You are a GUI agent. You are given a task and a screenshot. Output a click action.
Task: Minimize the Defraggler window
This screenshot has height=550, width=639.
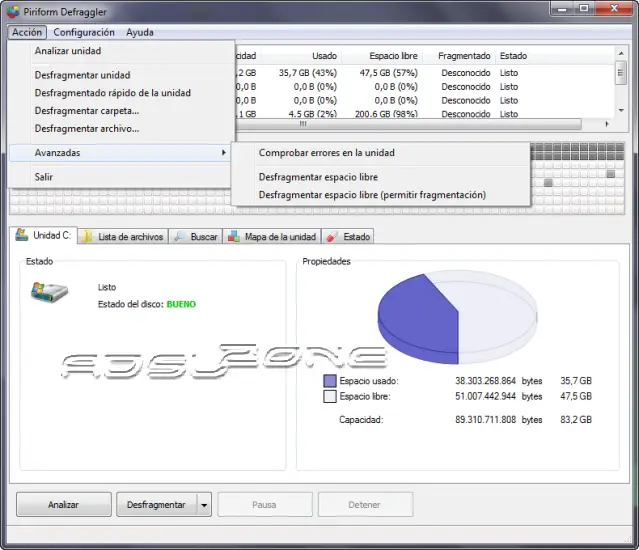click(x=563, y=9)
